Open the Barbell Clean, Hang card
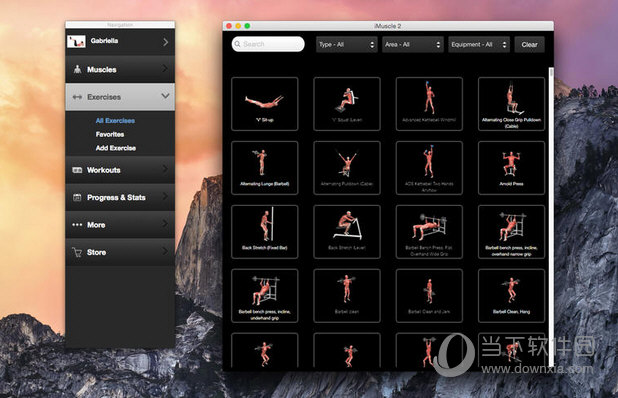618x398 pixels. (x=512, y=296)
